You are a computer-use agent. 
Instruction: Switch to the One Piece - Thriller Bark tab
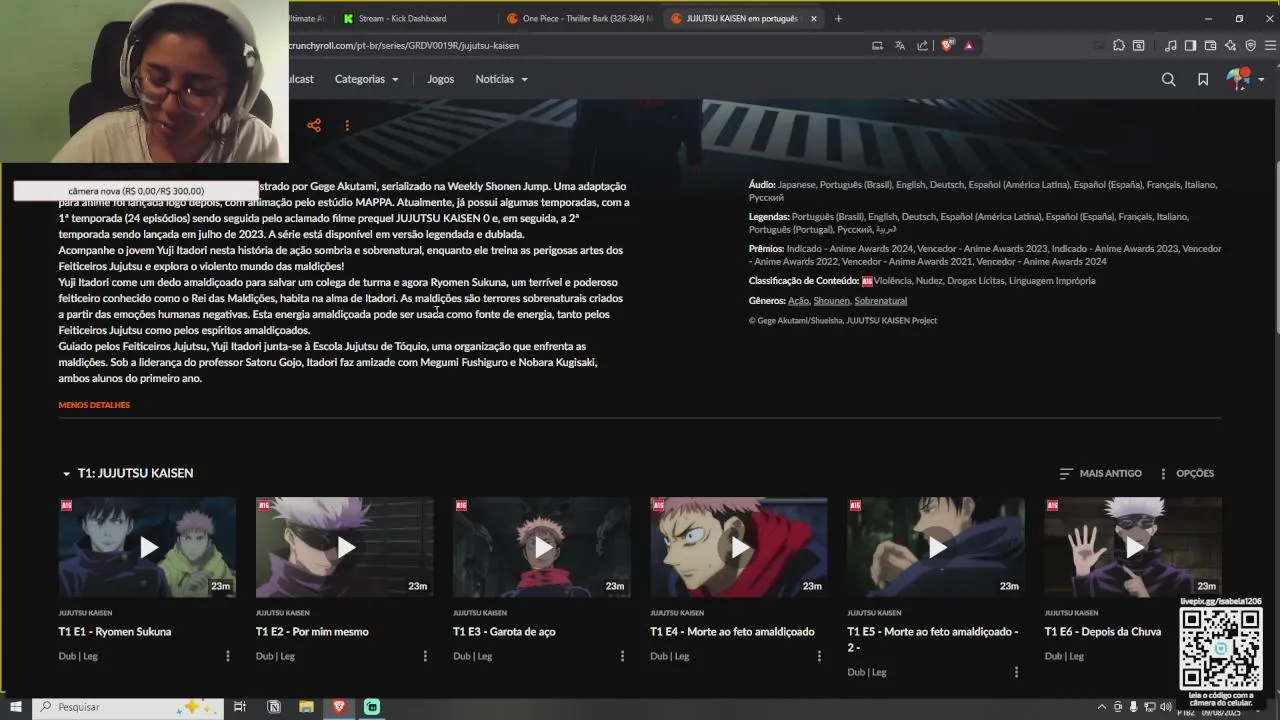pos(578,18)
